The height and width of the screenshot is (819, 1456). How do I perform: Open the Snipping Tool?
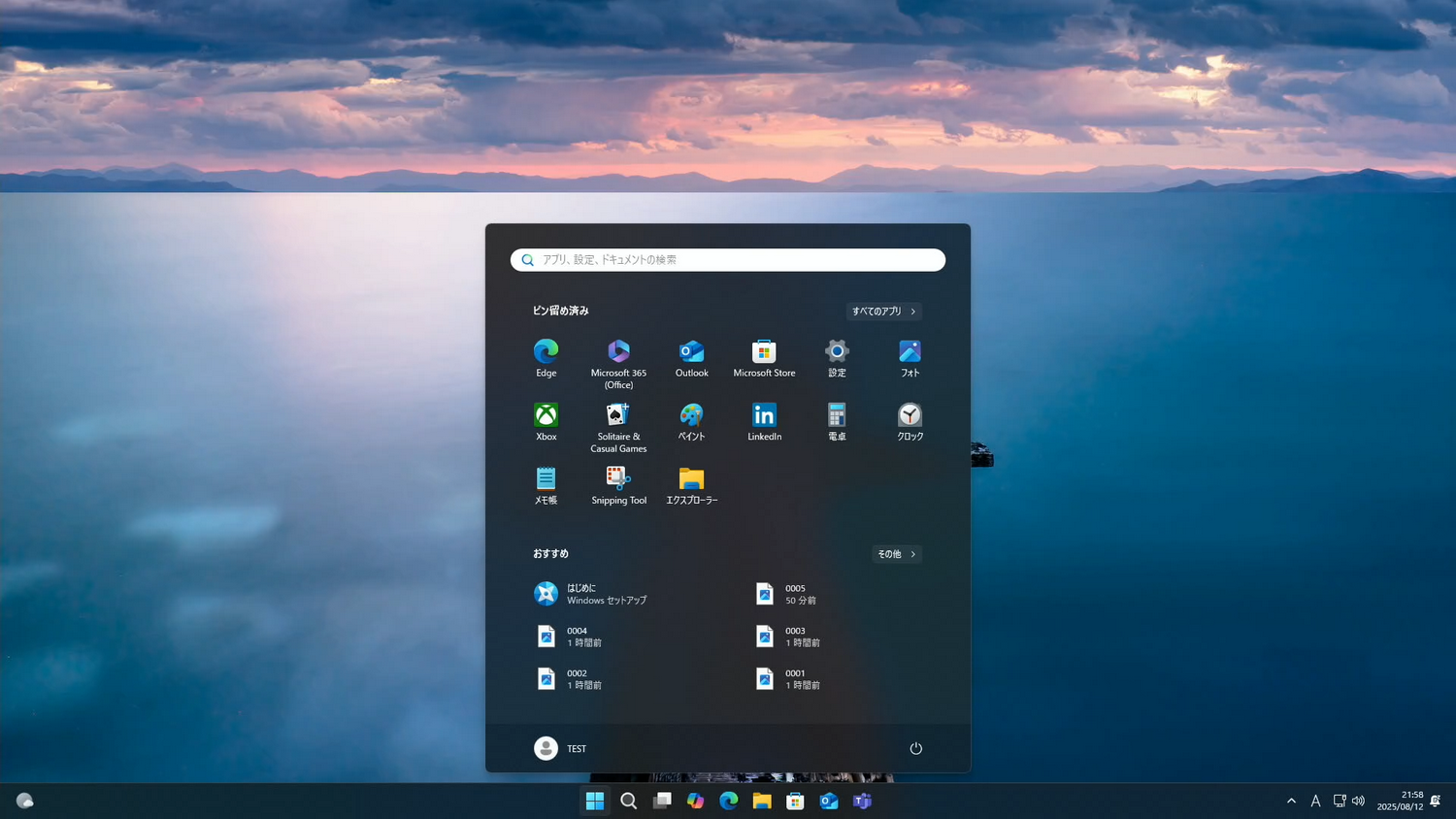[618, 480]
